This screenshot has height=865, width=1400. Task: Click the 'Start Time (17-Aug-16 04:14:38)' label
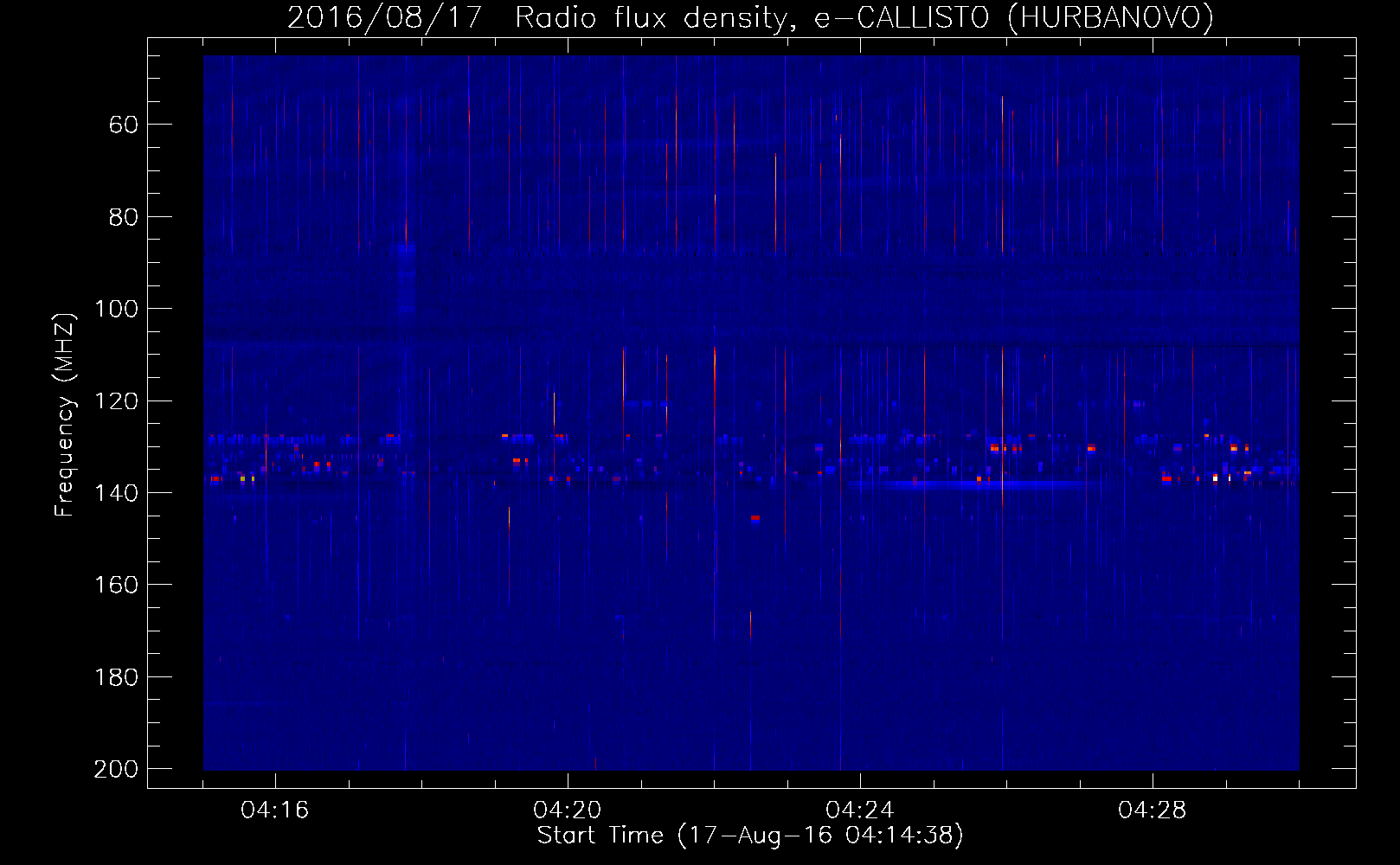[x=750, y=836]
